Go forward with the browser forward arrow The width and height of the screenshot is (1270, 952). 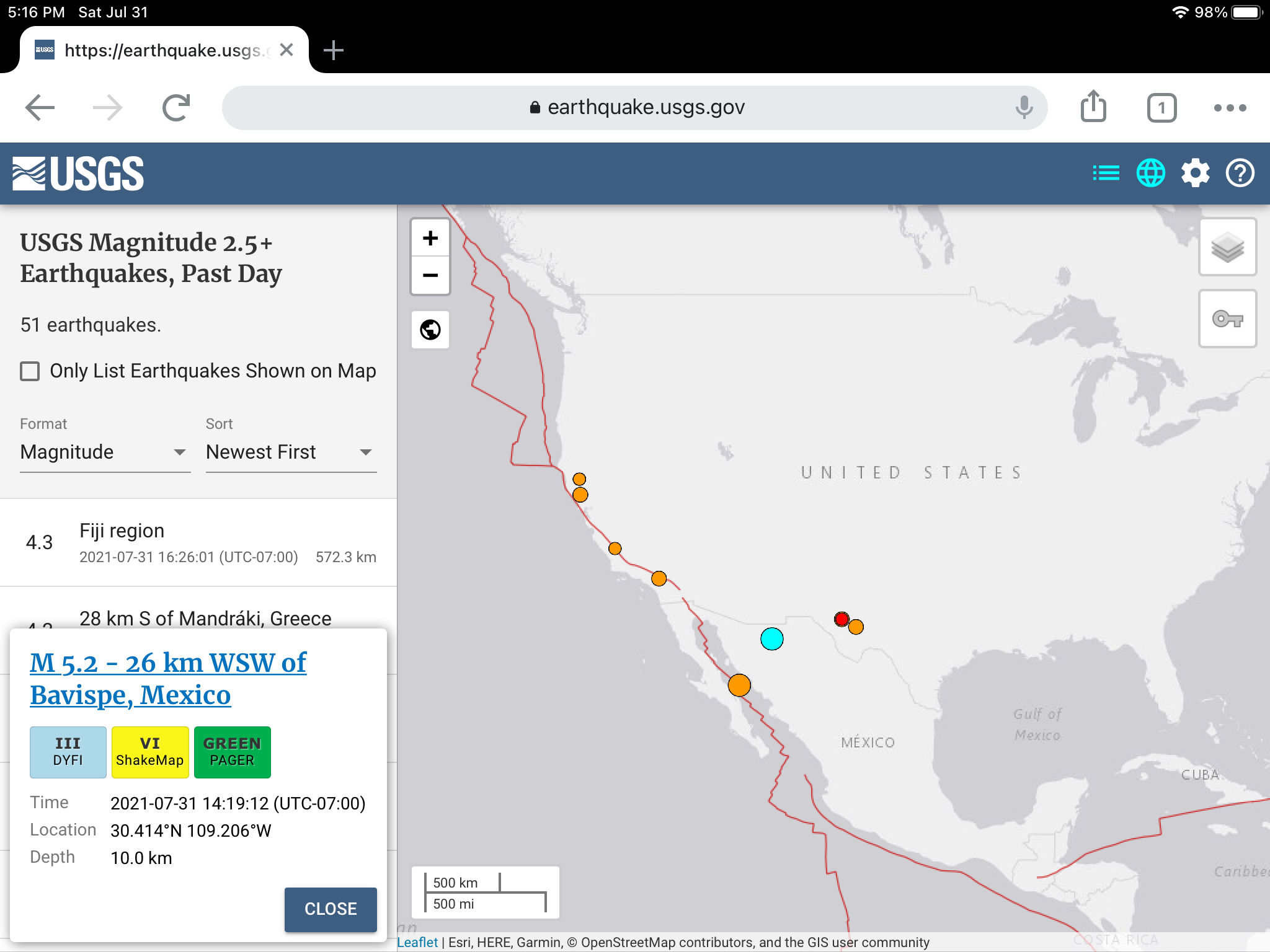(x=107, y=108)
